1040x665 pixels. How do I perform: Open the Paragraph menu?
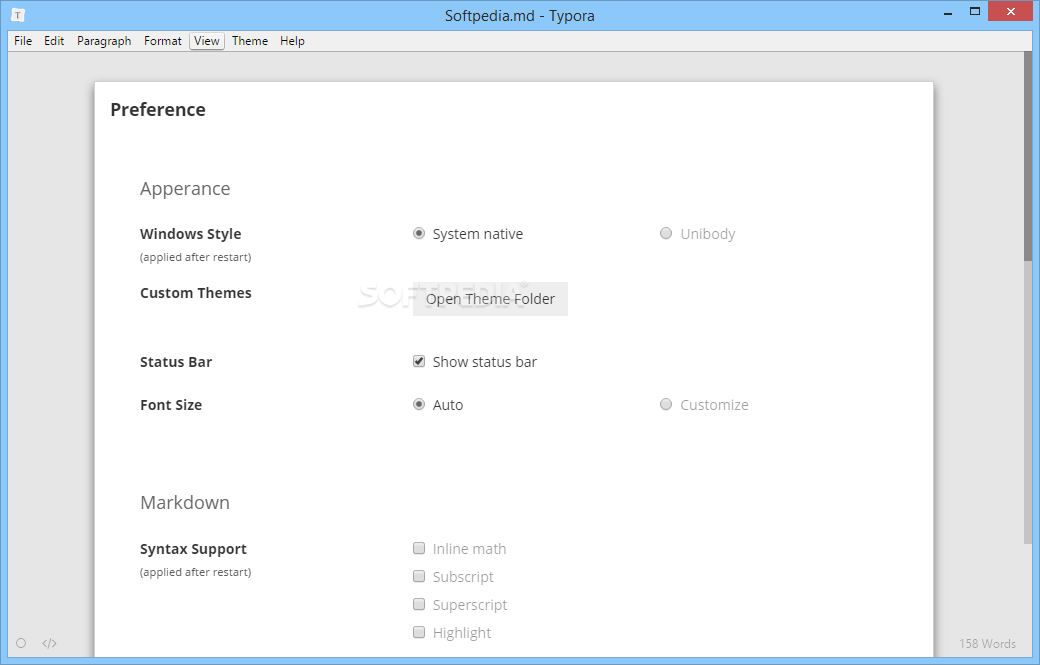(x=104, y=41)
